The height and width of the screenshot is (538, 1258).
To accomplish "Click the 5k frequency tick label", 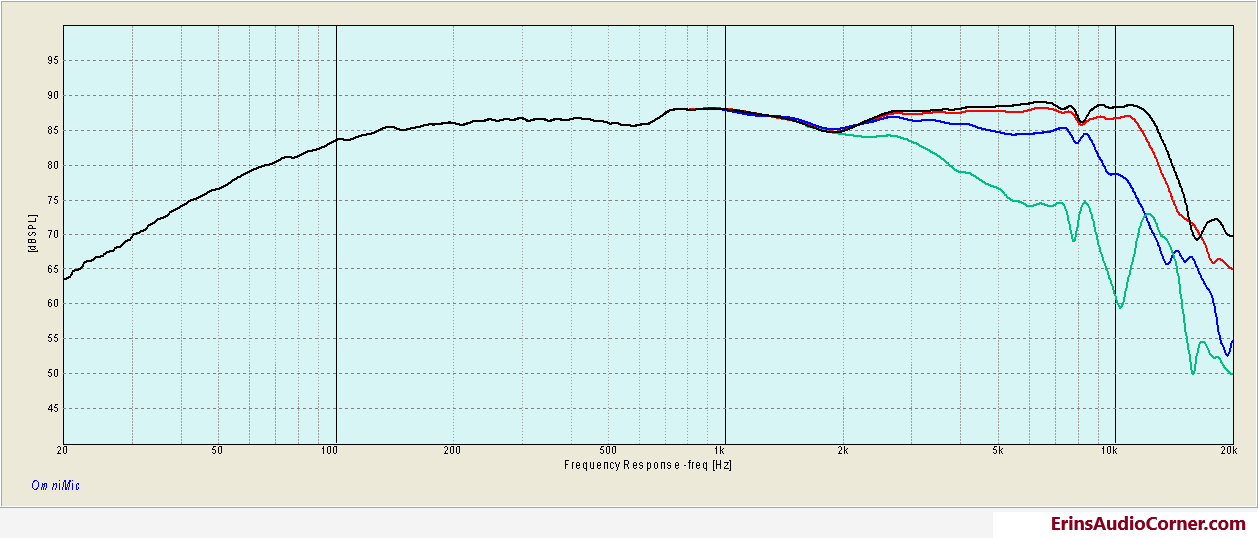I will [x=997, y=452].
